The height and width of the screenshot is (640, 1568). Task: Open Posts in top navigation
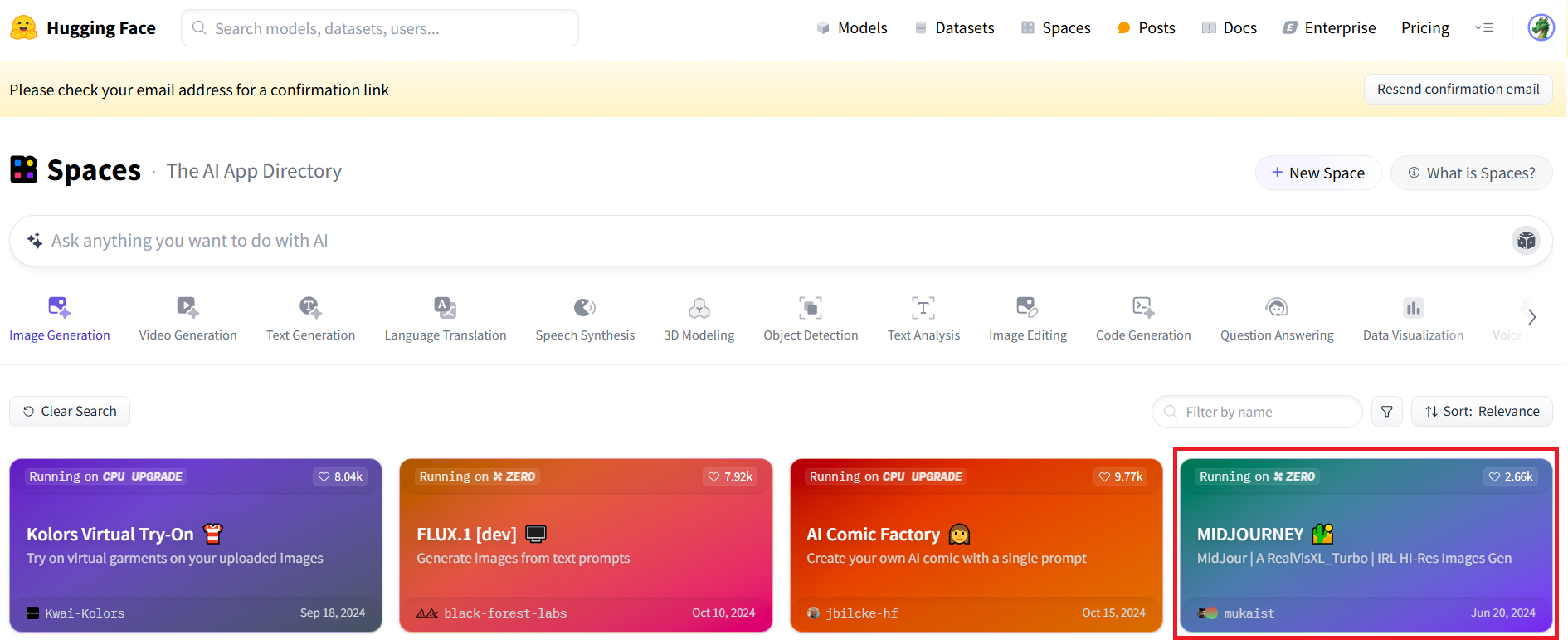tap(1146, 28)
